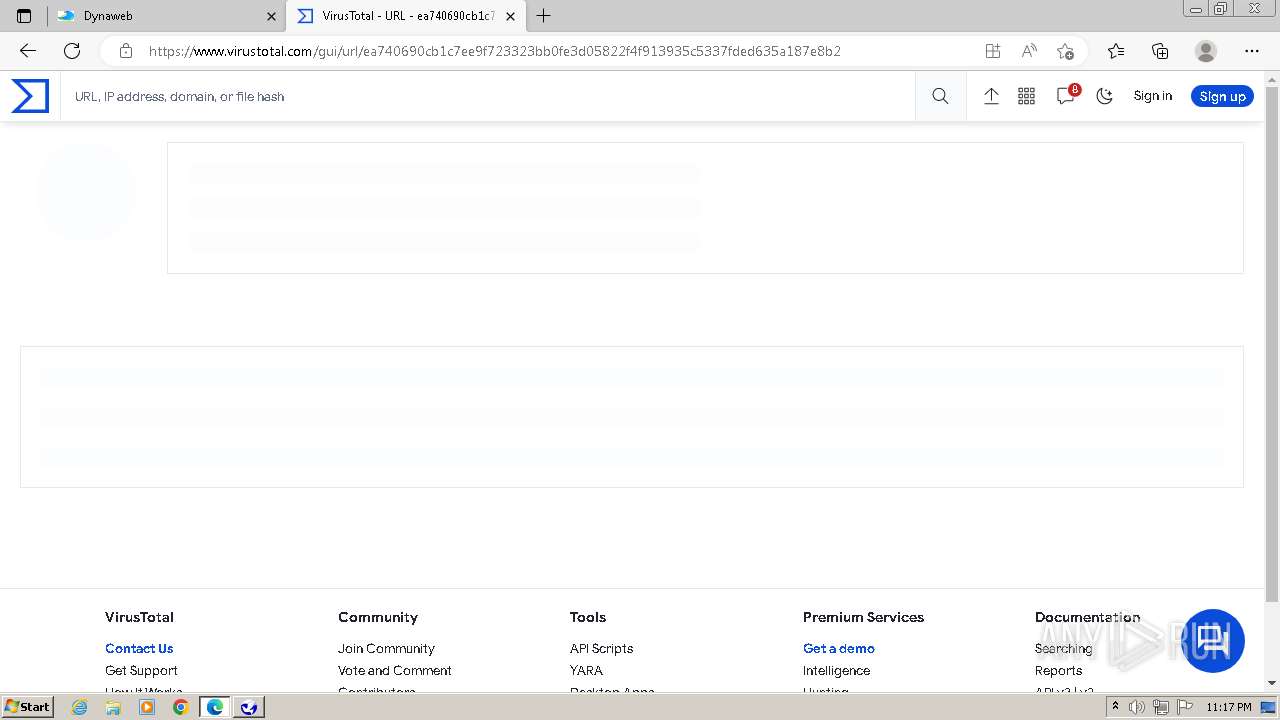Click the browser address bar URL
Image resolution: width=1280 pixels, height=720 pixels.
point(495,51)
